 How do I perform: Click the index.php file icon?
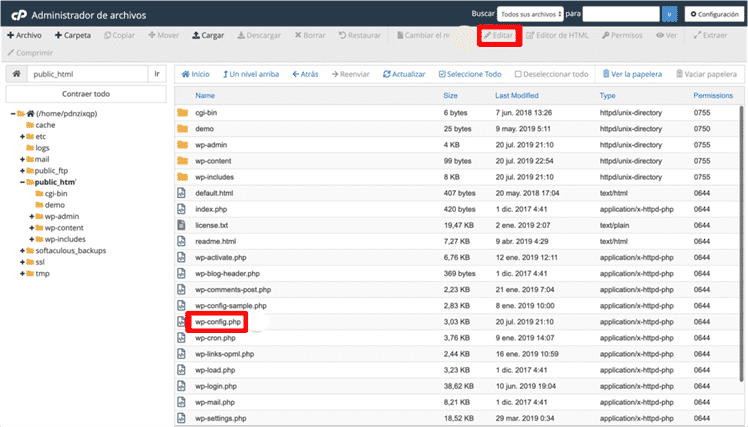click(181, 209)
